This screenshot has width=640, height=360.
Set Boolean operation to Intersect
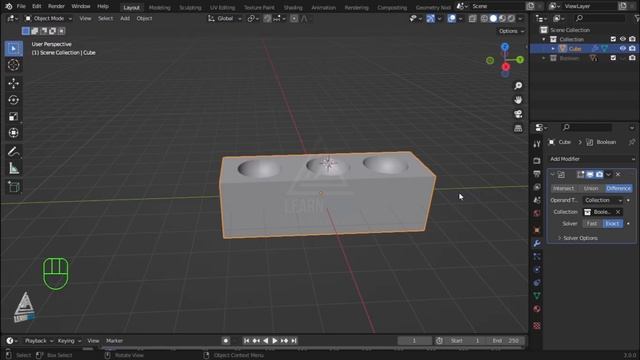click(563, 189)
